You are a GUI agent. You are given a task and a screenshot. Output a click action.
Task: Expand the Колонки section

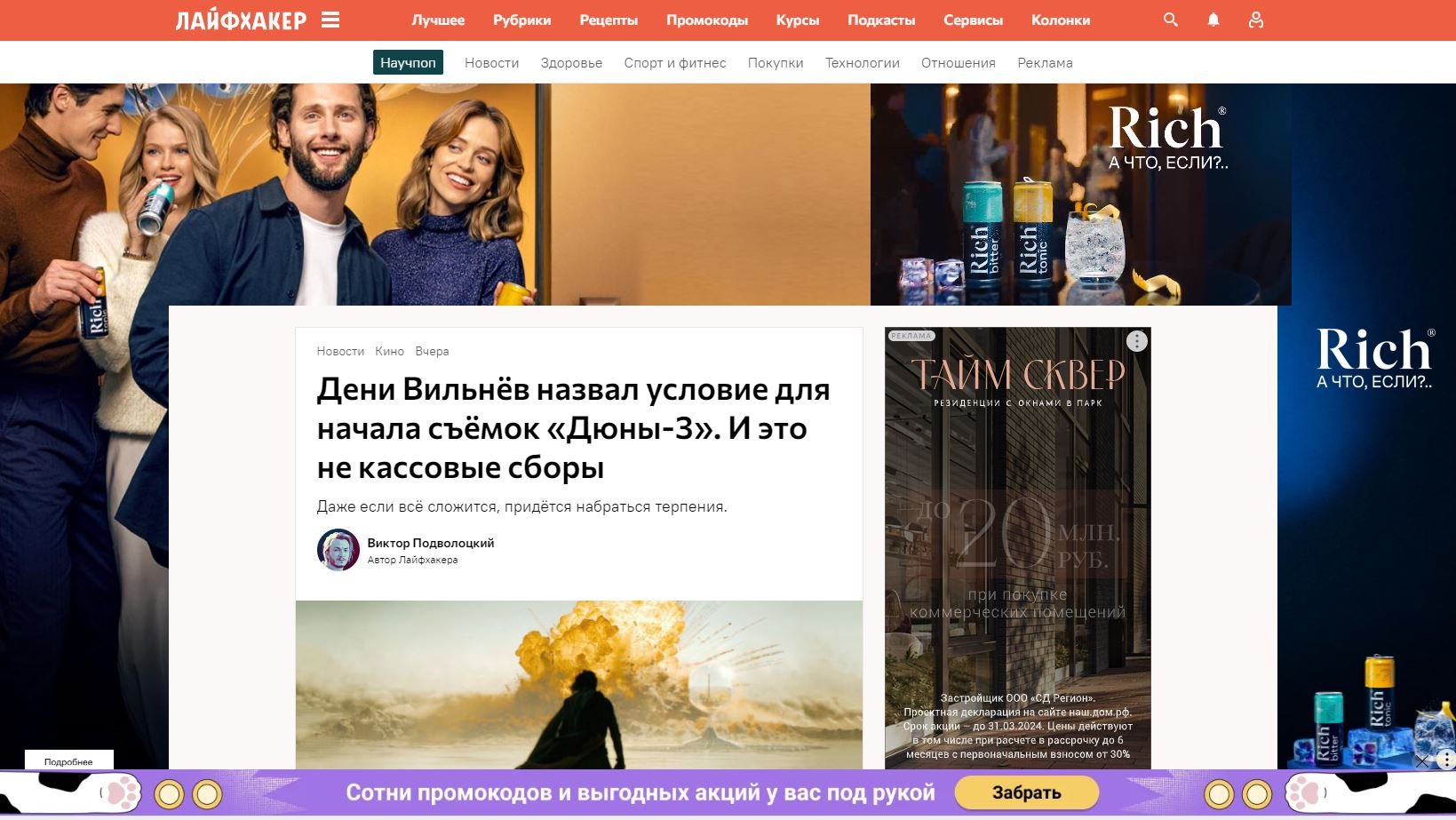tap(1061, 20)
